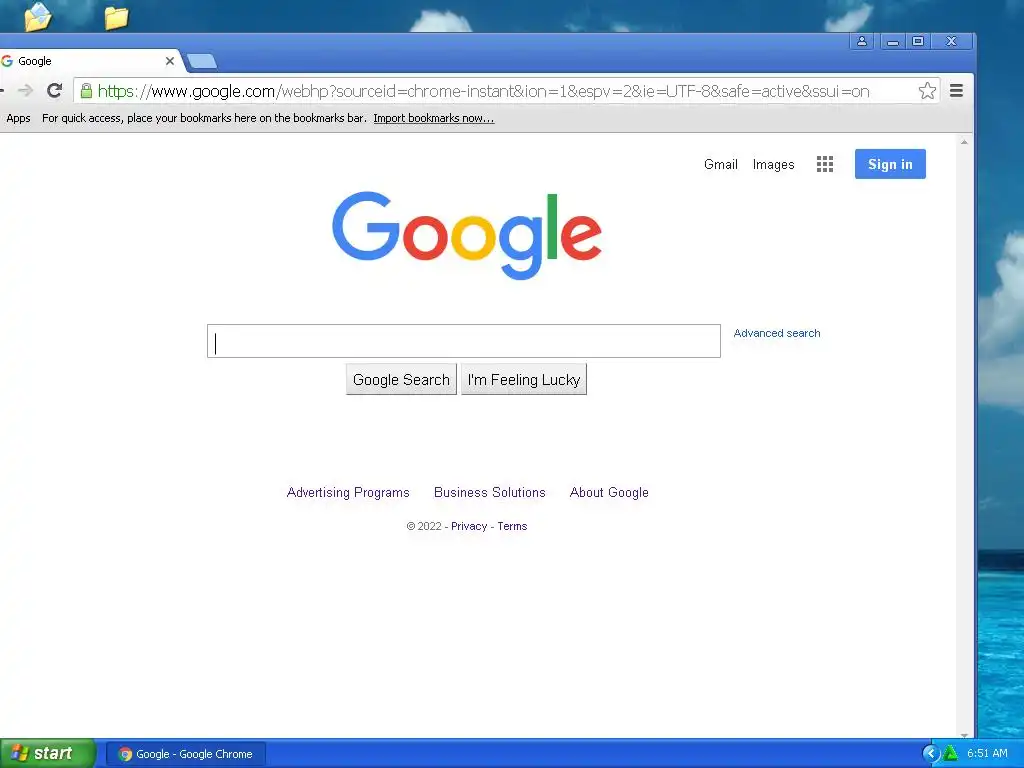1024x768 pixels.
Task: Click Import bookmarks now link
Action: (434, 118)
